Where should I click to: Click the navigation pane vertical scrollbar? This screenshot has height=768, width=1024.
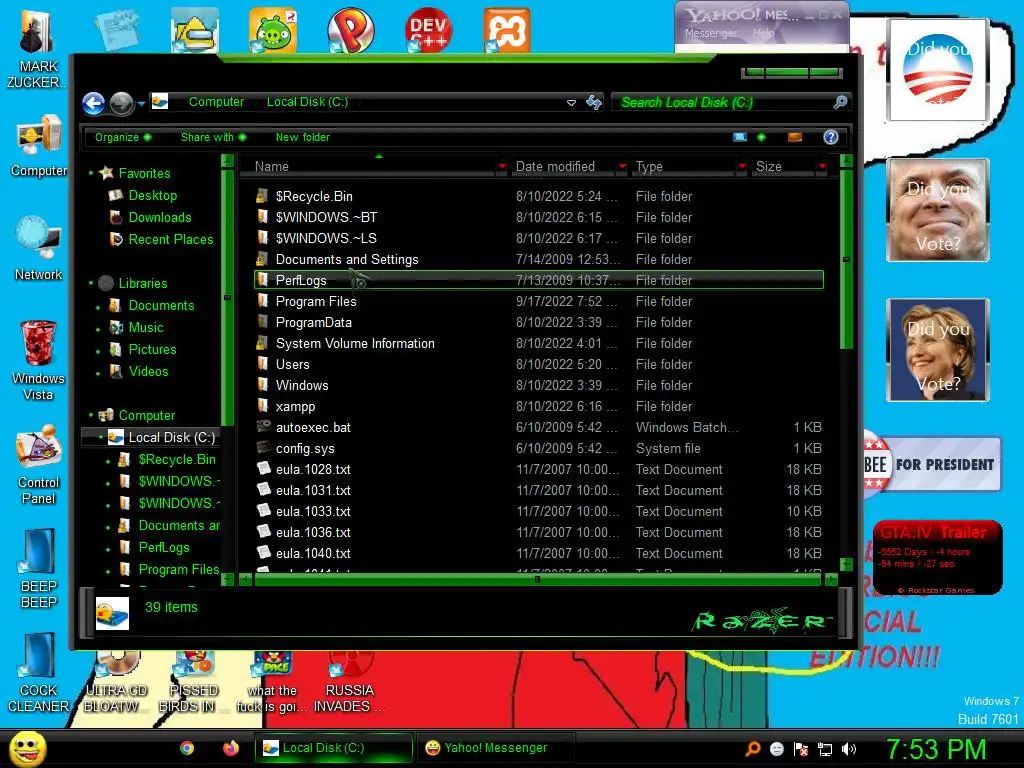click(x=227, y=298)
